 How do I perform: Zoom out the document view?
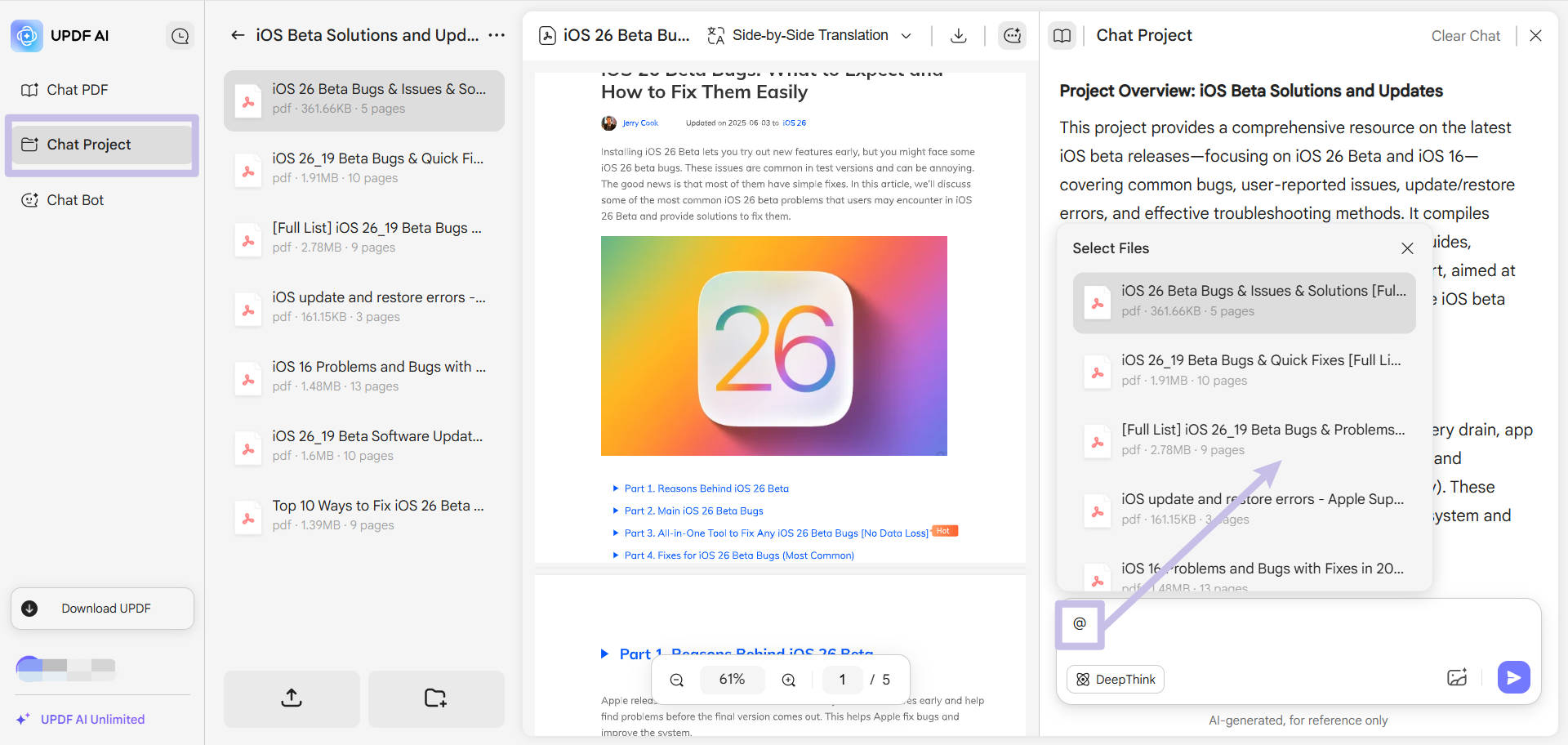(x=677, y=680)
